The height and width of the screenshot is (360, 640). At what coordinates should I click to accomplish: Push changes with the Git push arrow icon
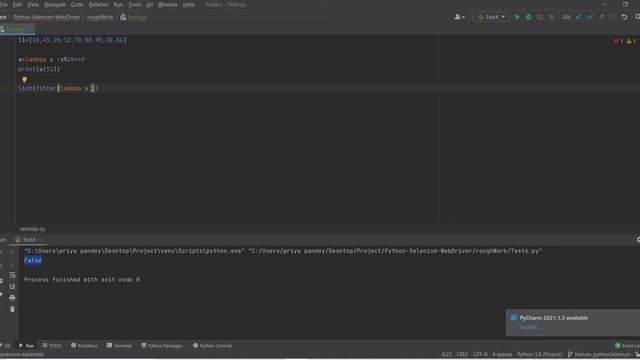pyautogui.click(x=601, y=17)
